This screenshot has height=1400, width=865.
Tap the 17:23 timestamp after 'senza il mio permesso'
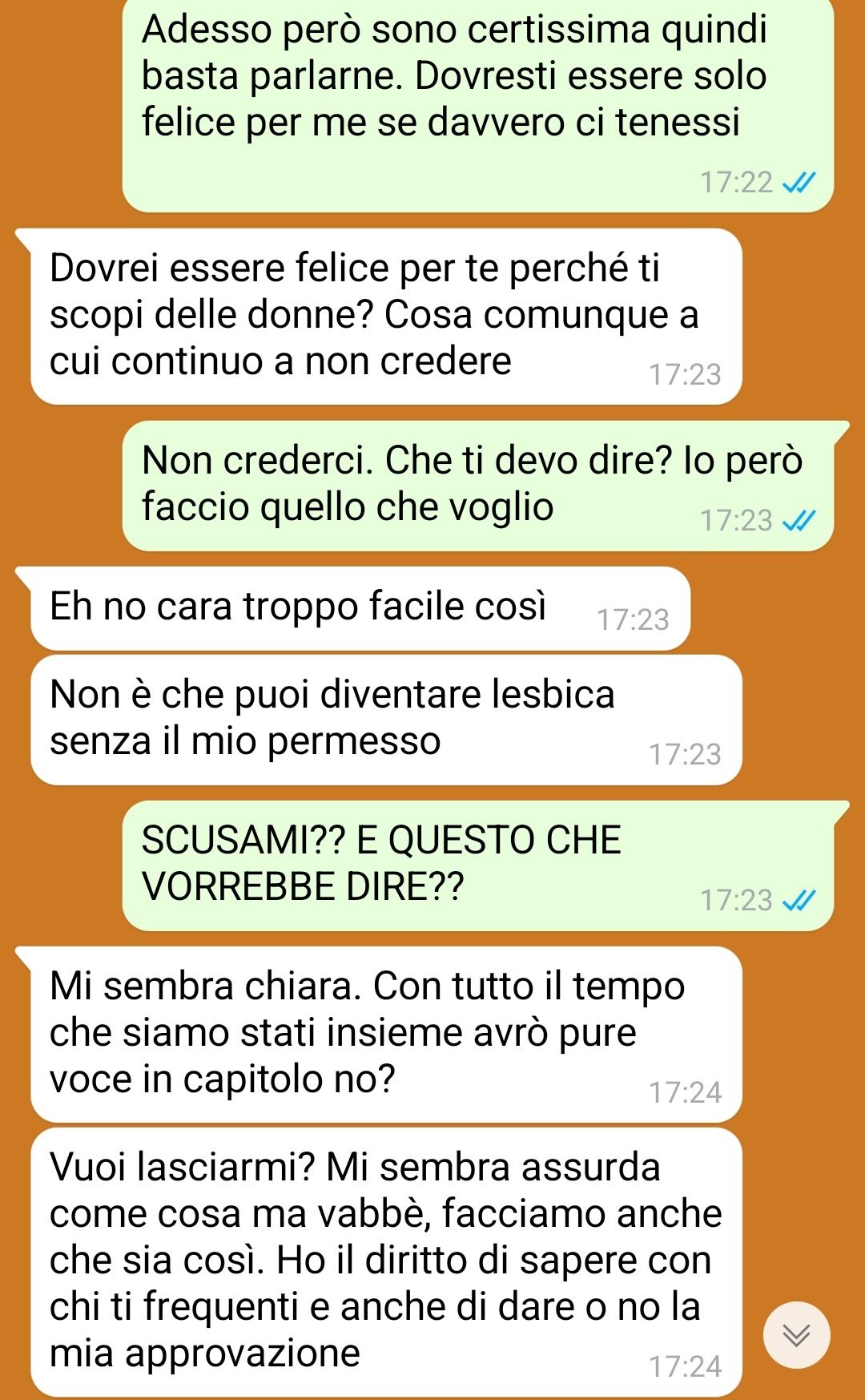click(x=685, y=755)
